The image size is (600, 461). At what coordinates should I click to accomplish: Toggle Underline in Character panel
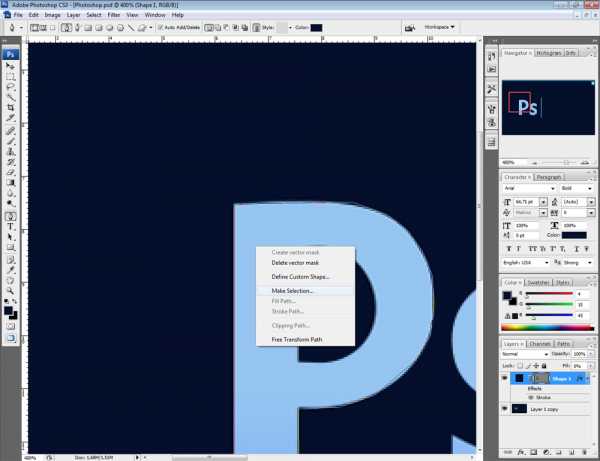576,249
